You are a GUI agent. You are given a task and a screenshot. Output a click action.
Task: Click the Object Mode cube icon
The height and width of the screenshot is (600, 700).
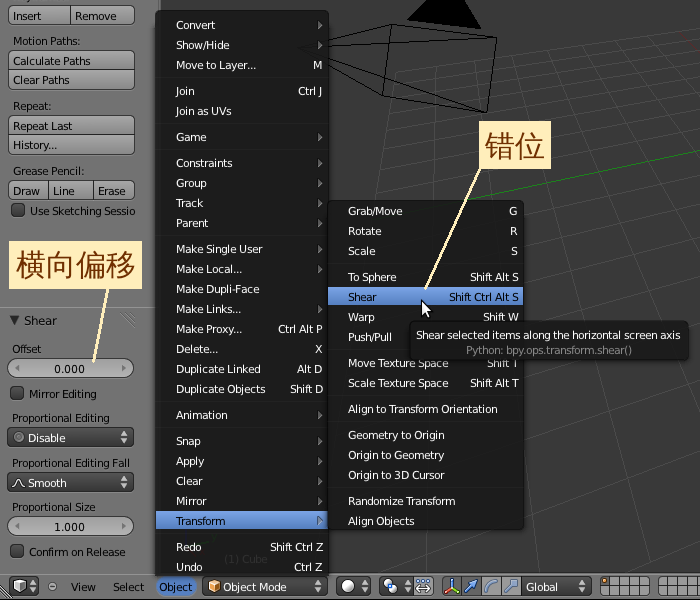click(215, 586)
